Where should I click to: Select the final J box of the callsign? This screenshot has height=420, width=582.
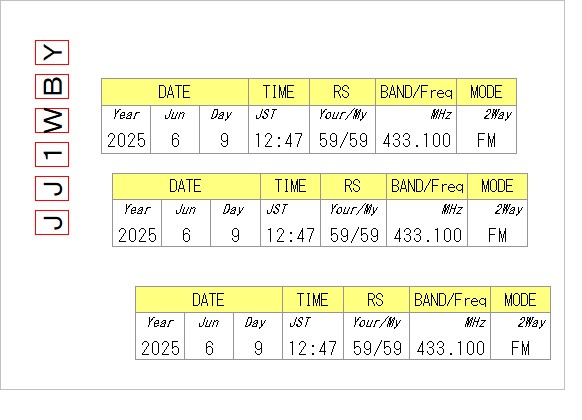click(x=52, y=222)
